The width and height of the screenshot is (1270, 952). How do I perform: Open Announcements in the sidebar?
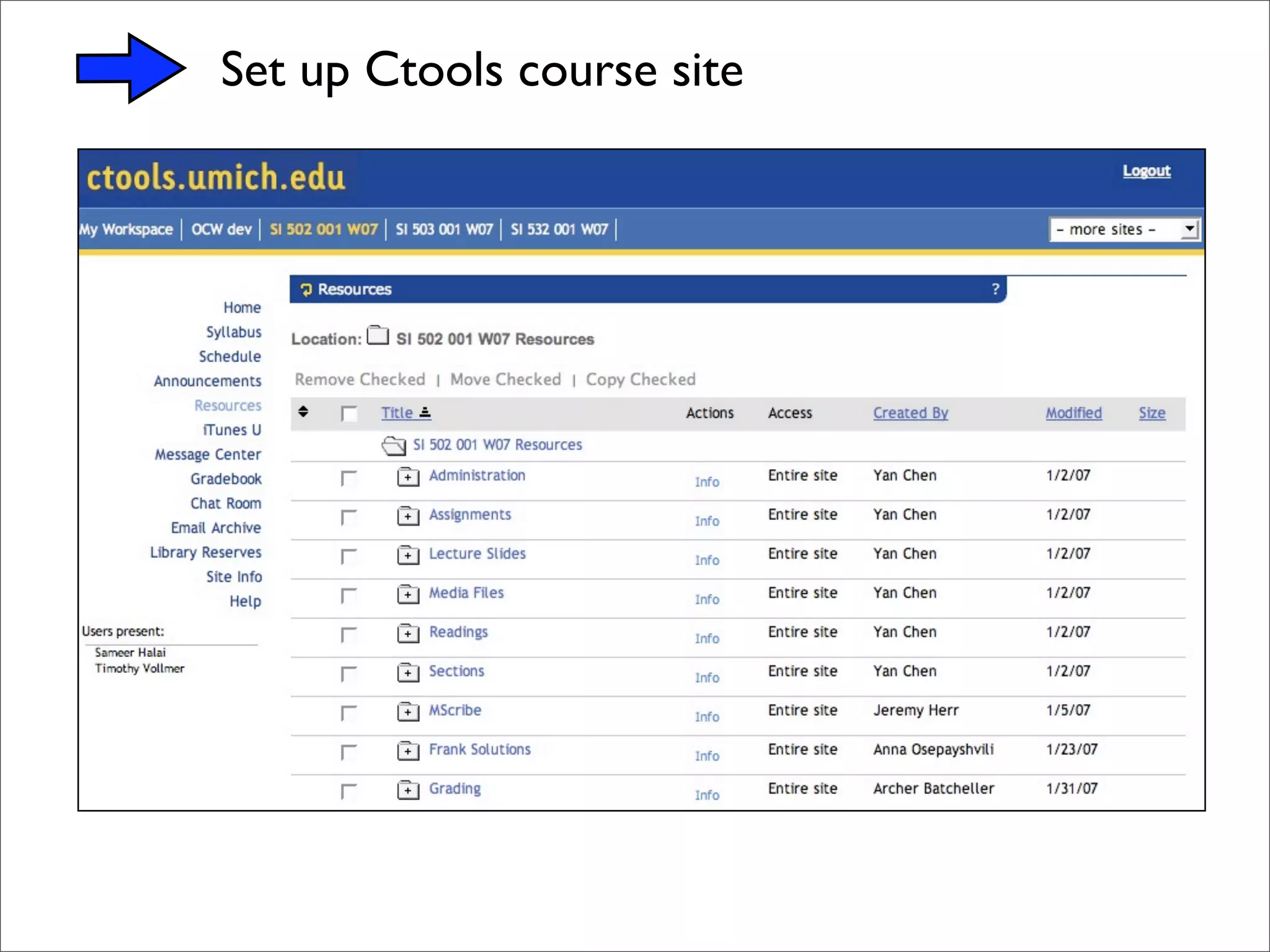click(208, 381)
